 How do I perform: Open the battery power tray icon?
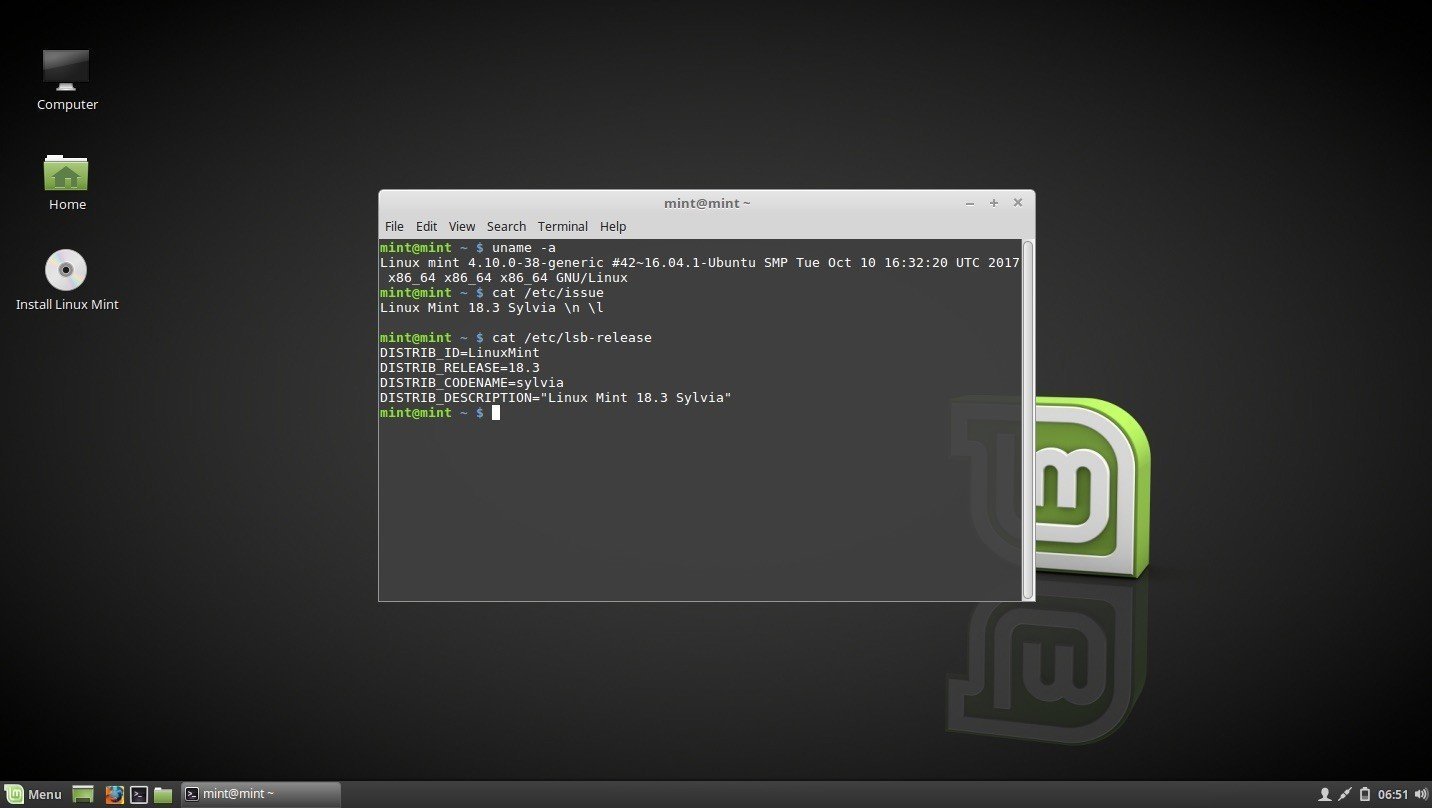1364,795
